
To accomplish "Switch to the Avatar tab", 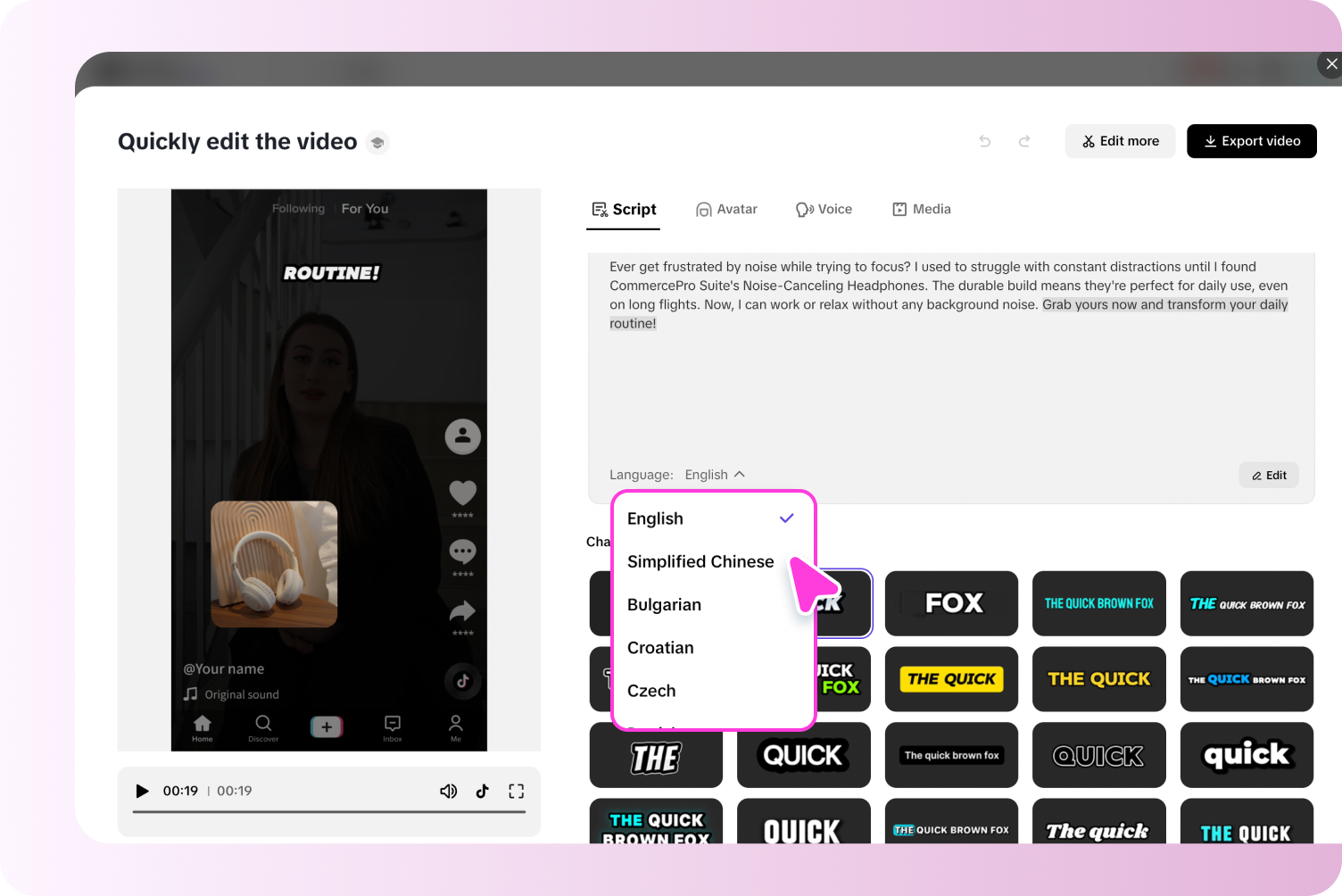I will point(726,210).
